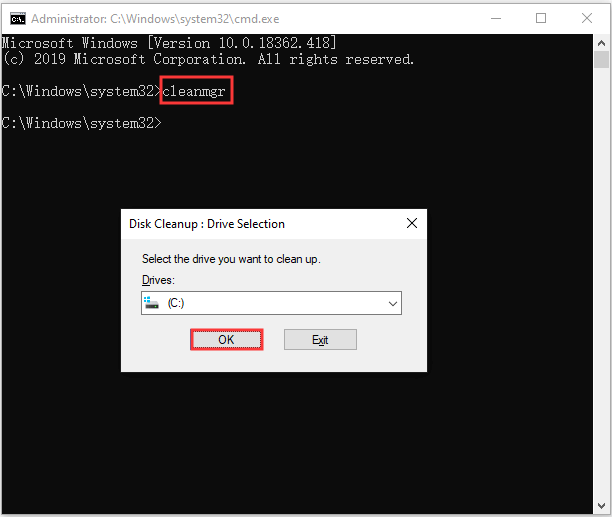Click the typed 'cleanmgr' command text
The width and height of the screenshot is (612, 517).
[x=194, y=91]
